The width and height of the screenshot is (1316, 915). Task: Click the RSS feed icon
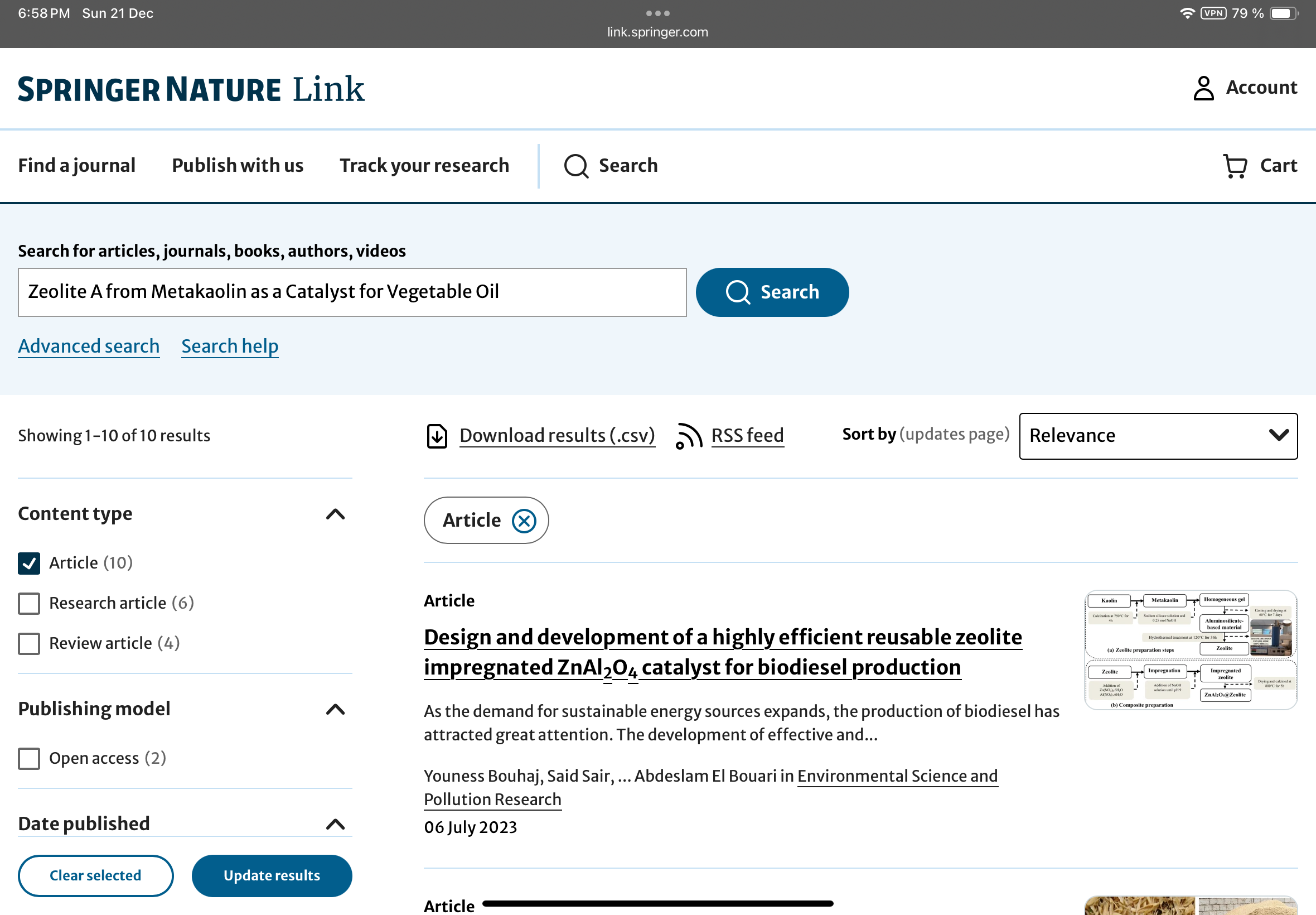(689, 436)
